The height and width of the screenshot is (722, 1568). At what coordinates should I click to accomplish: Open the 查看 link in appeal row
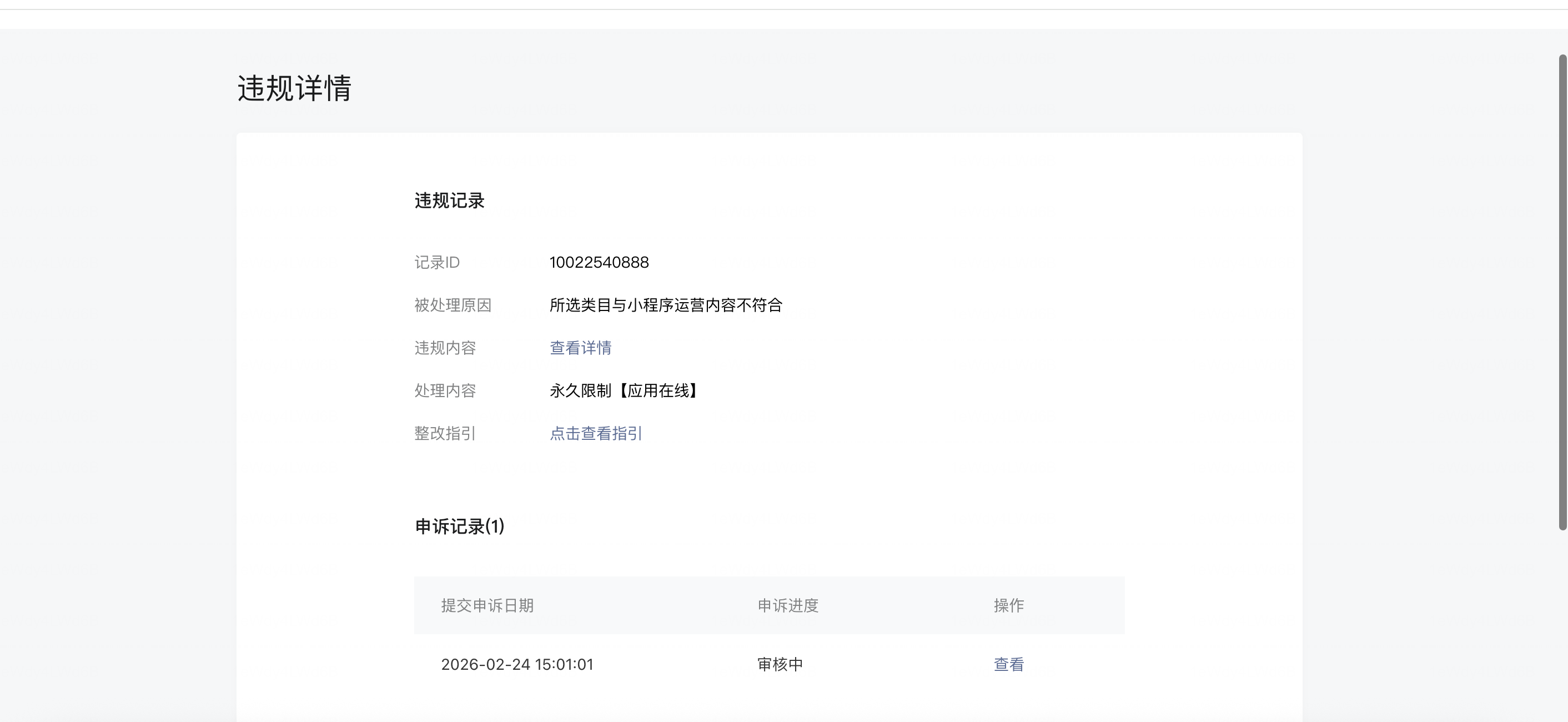[1008, 664]
